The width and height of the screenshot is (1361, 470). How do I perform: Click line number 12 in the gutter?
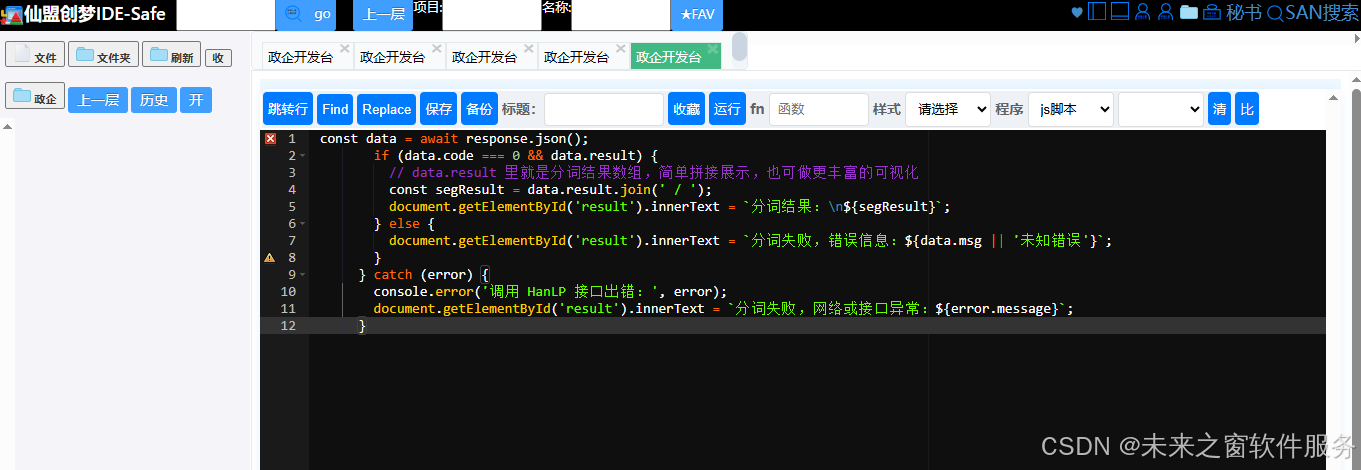click(x=288, y=325)
